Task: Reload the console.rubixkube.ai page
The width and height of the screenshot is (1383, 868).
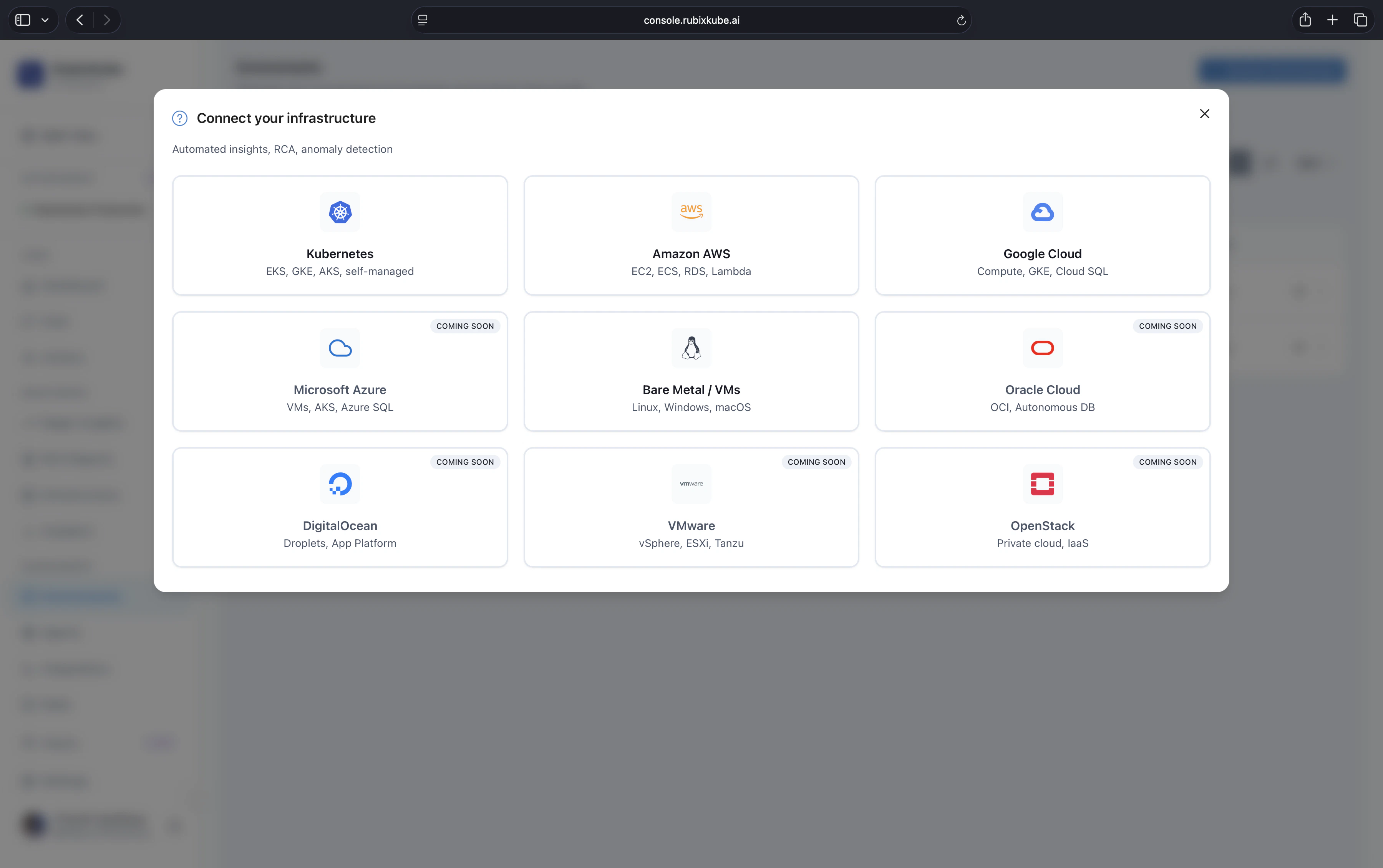Action: coord(960,20)
